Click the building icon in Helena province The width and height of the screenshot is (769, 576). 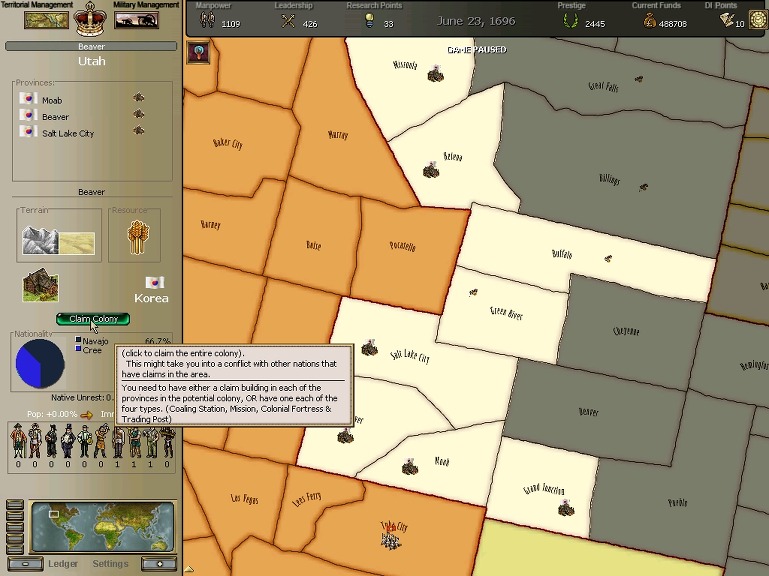click(431, 170)
